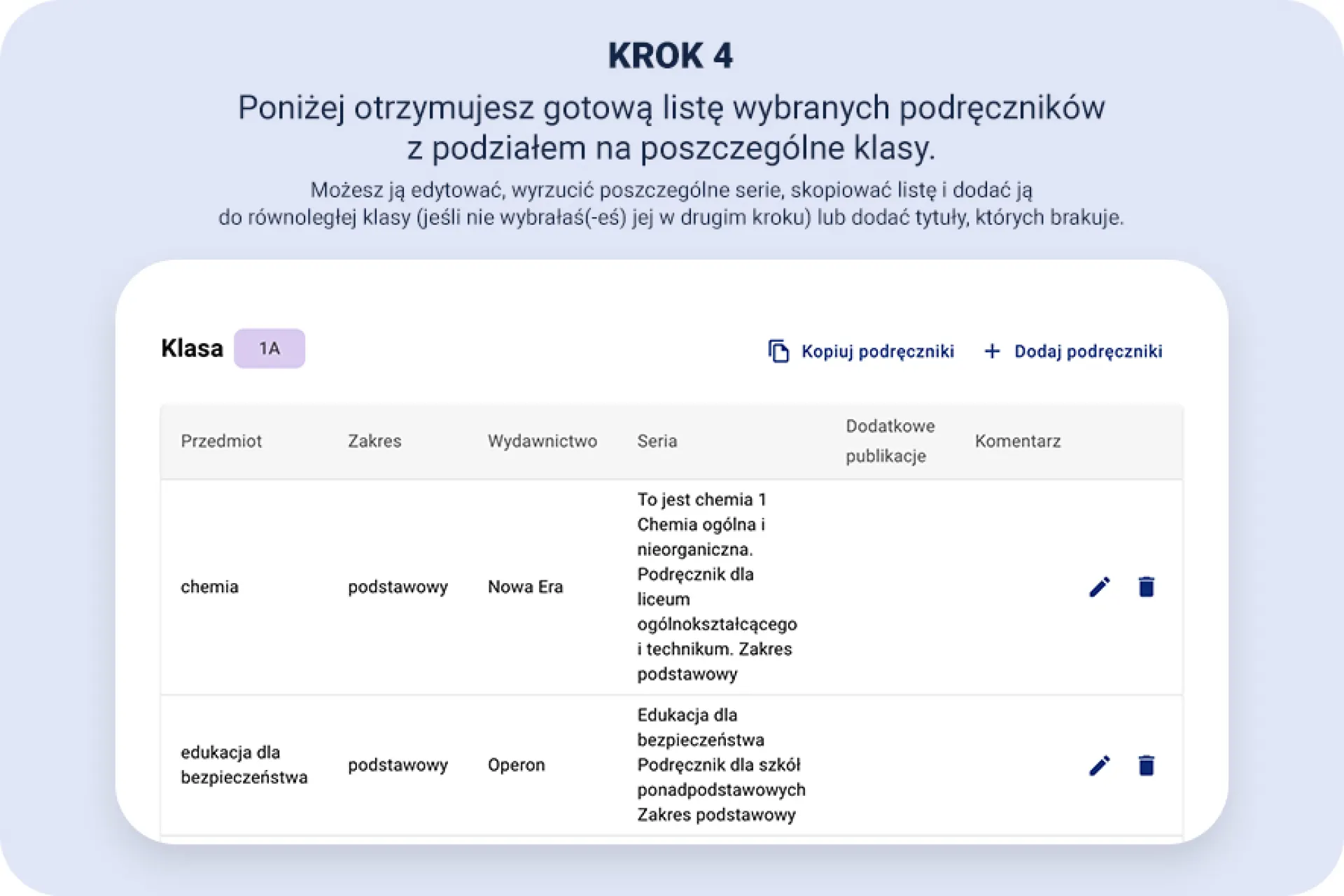Click the Przedmiot column header
The image size is (1344, 896).
click(221, 441)
